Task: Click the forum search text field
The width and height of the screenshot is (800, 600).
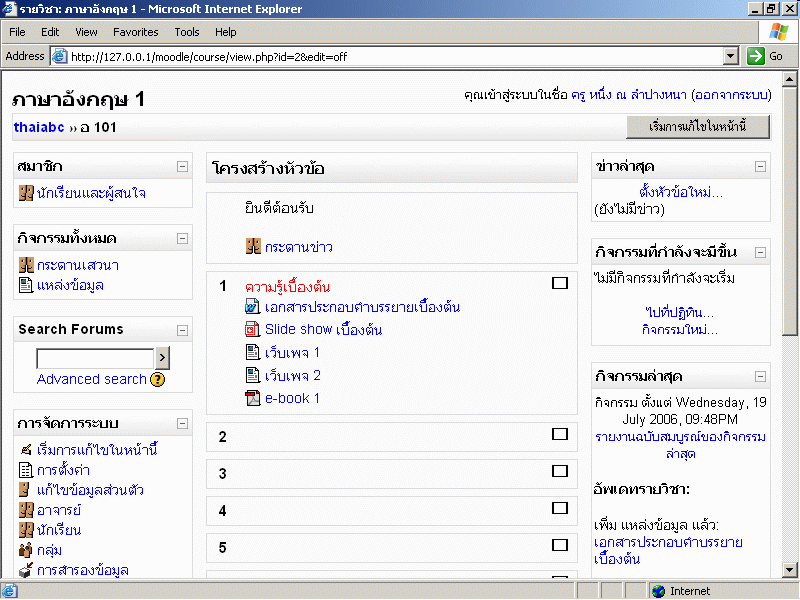Action: (95, 359)
